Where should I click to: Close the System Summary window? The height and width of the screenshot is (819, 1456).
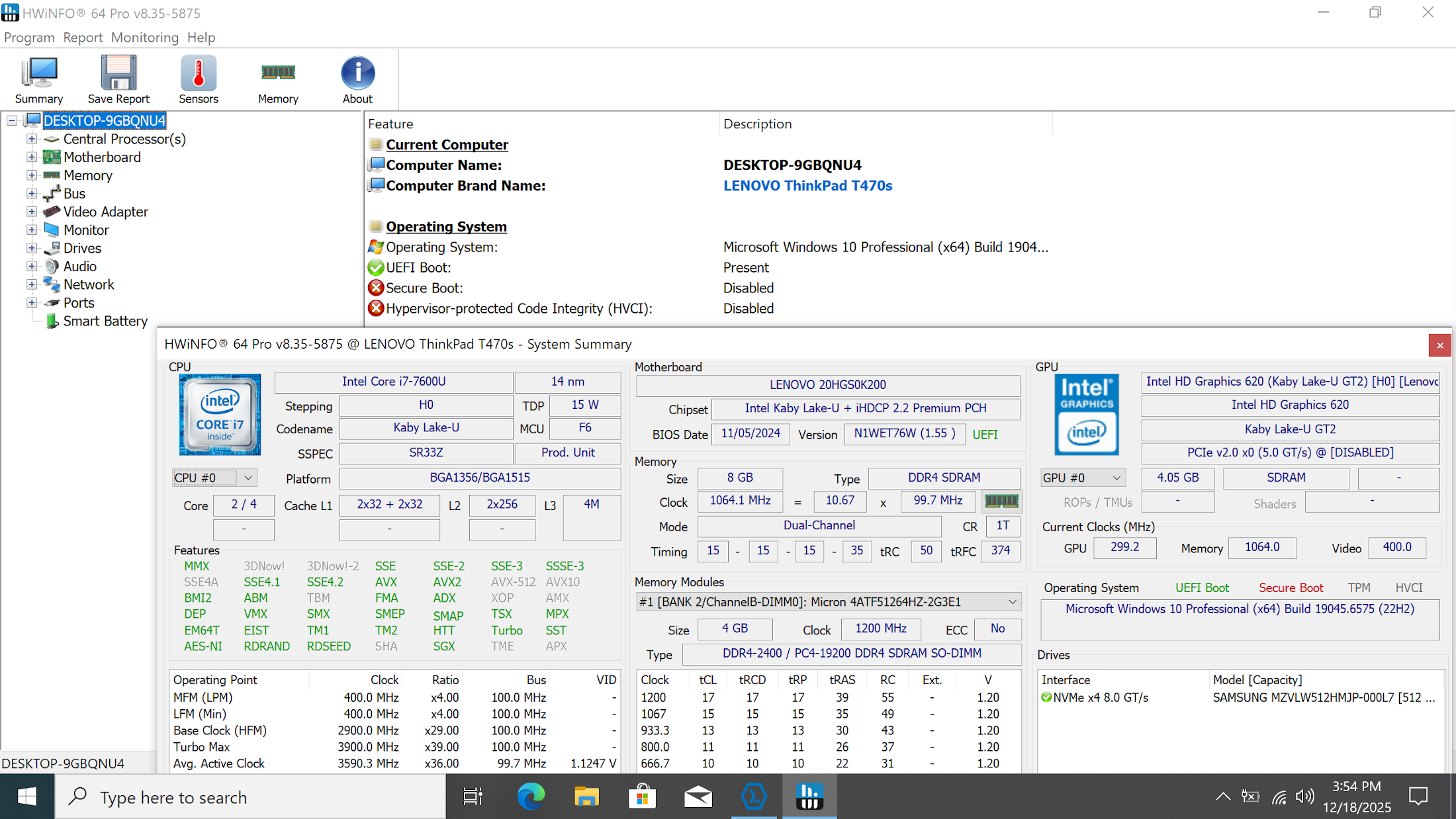click(x=1439, y=345)
